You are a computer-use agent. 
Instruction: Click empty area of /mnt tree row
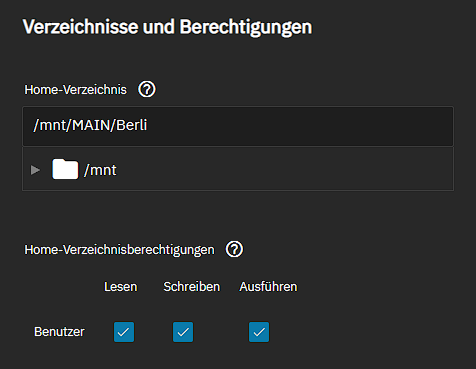tap(283, 170)
